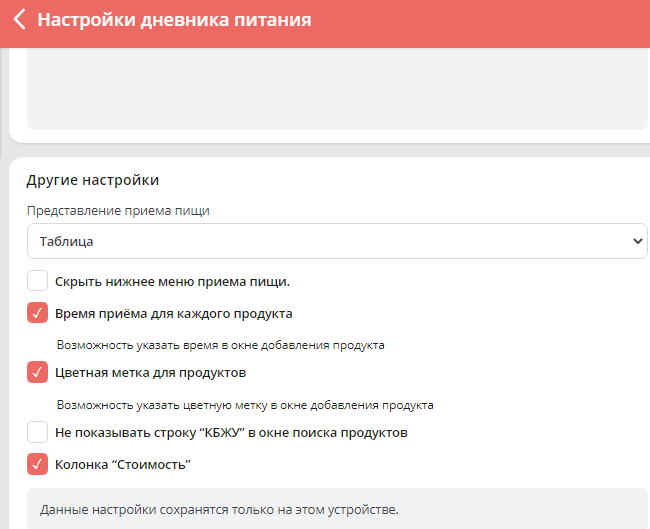
Task: Click the "Не показывать строку КБЖУ" label text
Action: 230,432
